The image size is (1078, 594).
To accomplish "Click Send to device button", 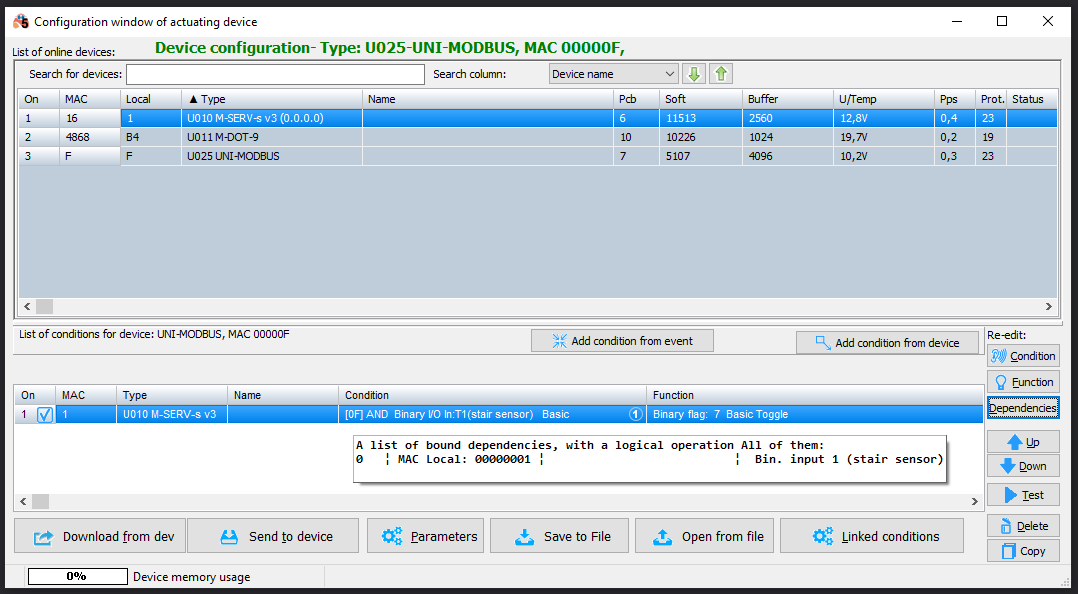I will [x=273, y=536].
